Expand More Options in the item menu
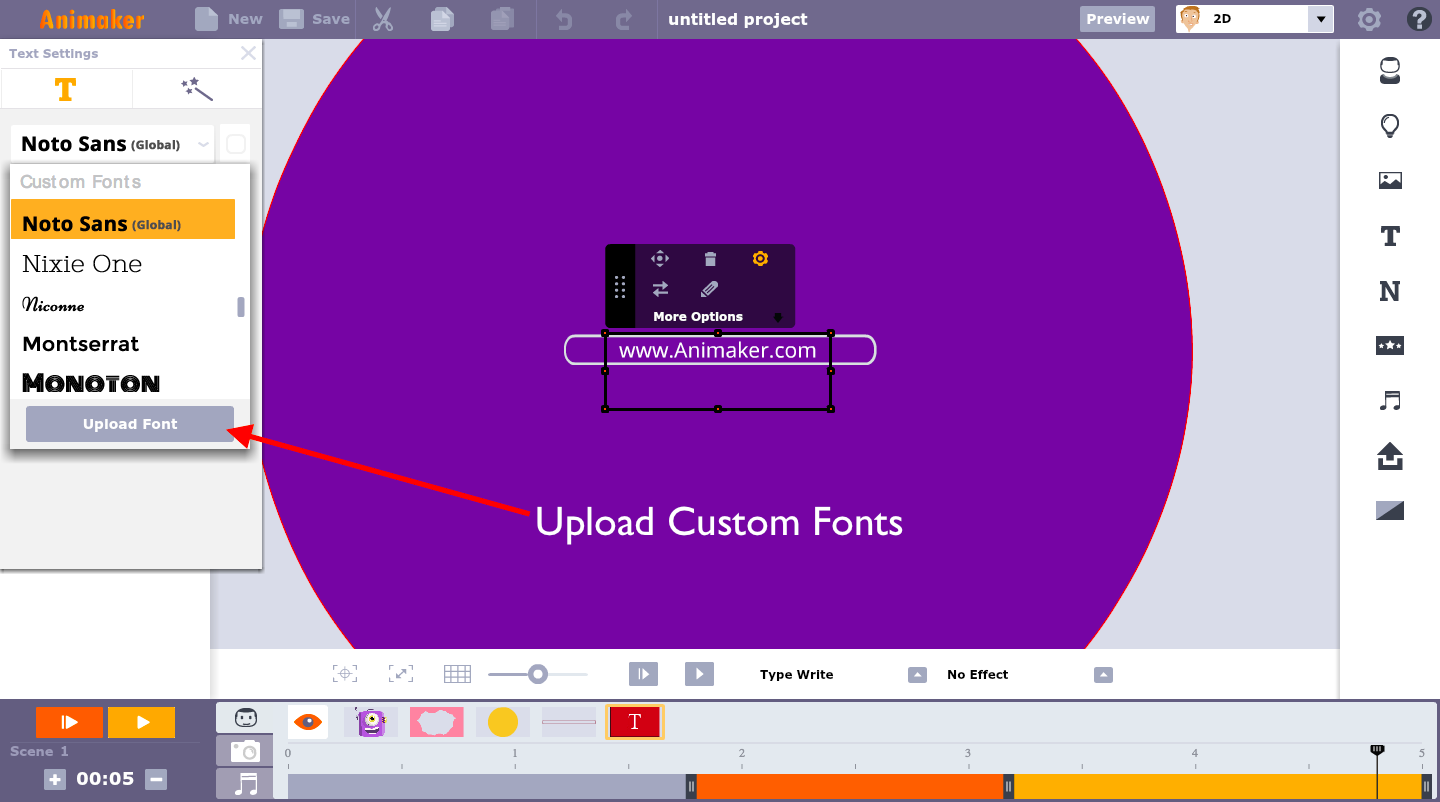The height and width of the screenshot is (802, 1440). click(698, 317)
